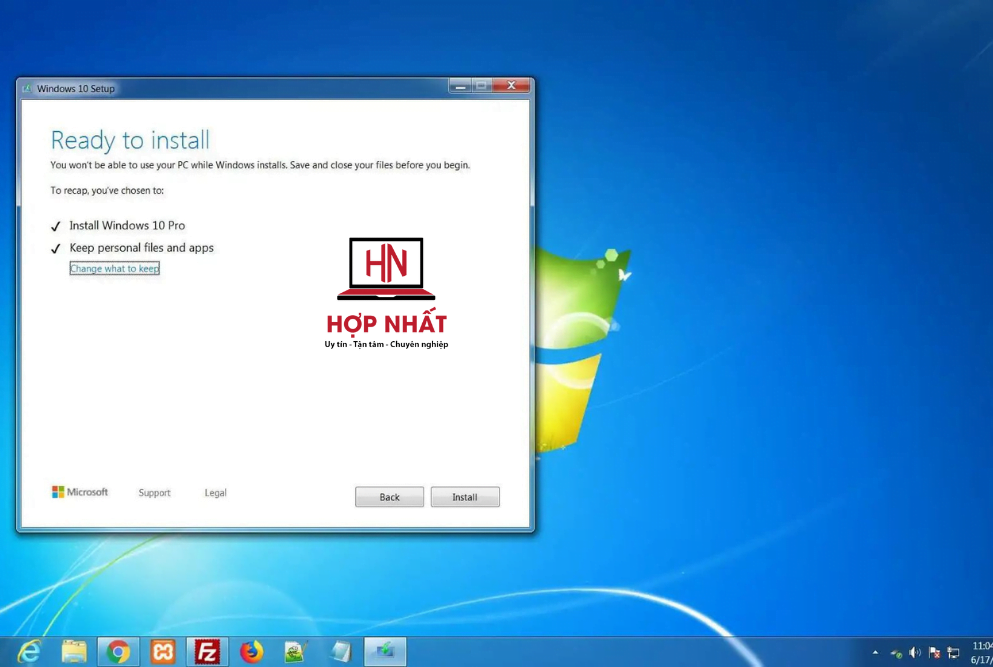Open the Support link
The width and height of the screenshot is (993, 667).
click(154, 493)
